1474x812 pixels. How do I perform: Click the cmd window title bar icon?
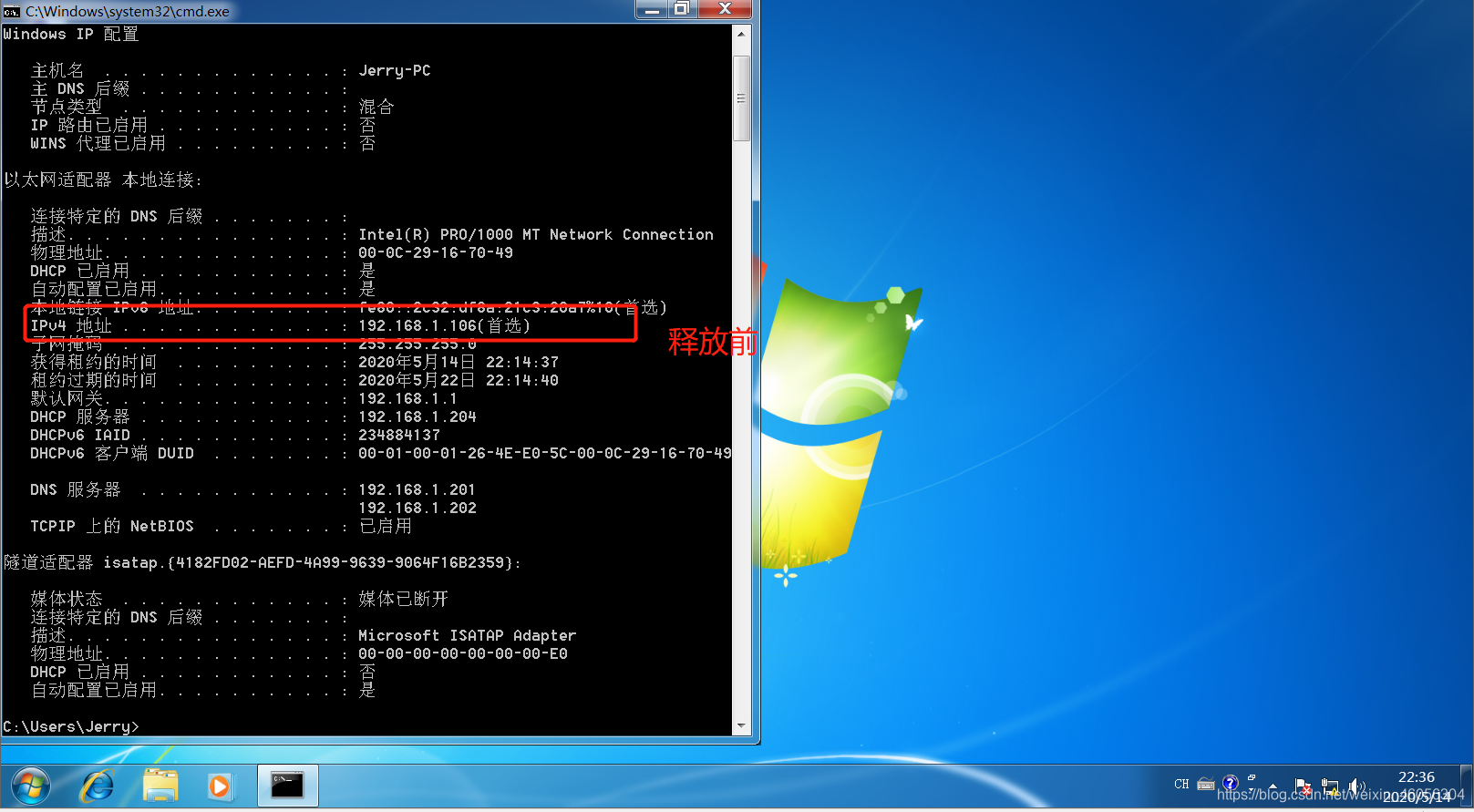pyautogui.click(x=12, y=12)
